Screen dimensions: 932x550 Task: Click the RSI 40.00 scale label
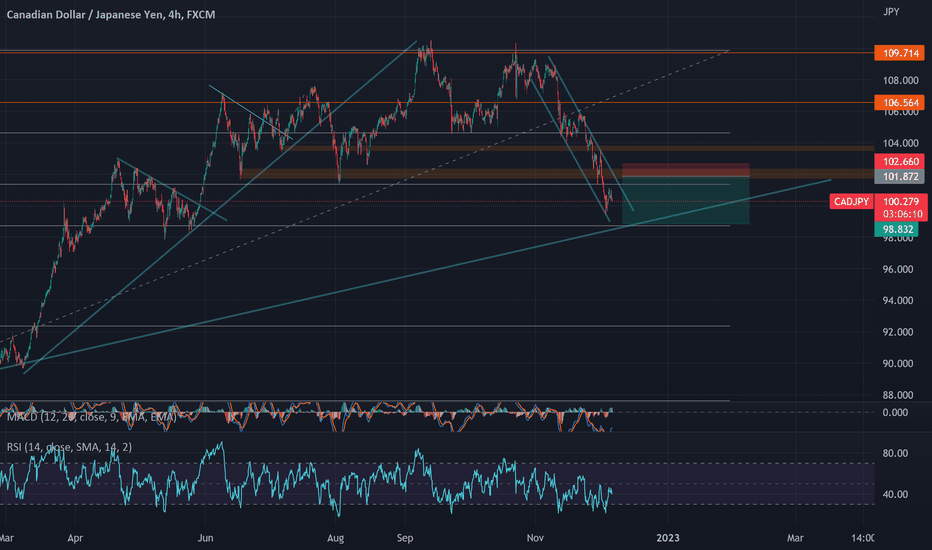(x=895, y=494)
